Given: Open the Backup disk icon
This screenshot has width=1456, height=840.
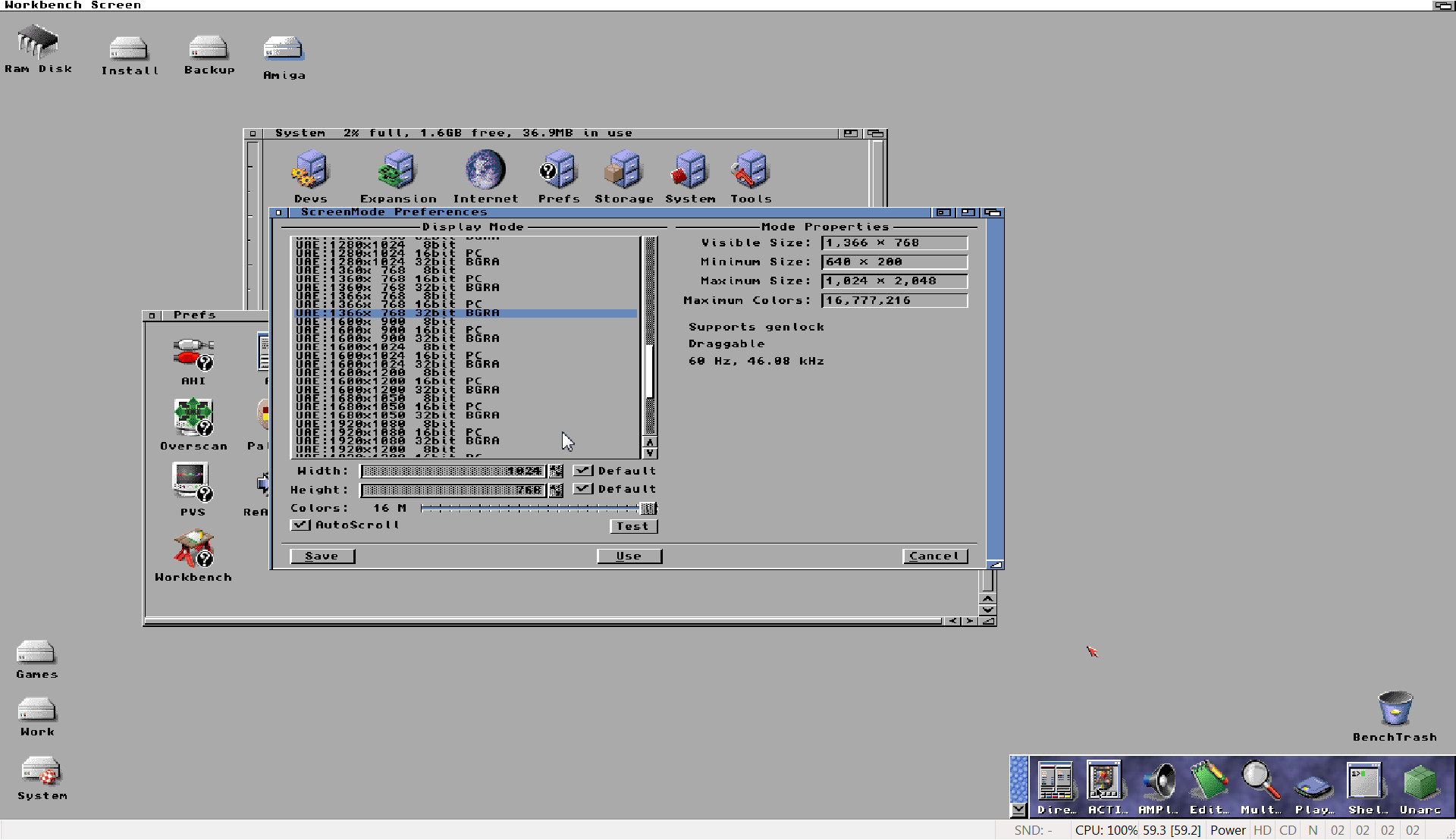Looking at the screenshot, I should click(x=209, y=55).
